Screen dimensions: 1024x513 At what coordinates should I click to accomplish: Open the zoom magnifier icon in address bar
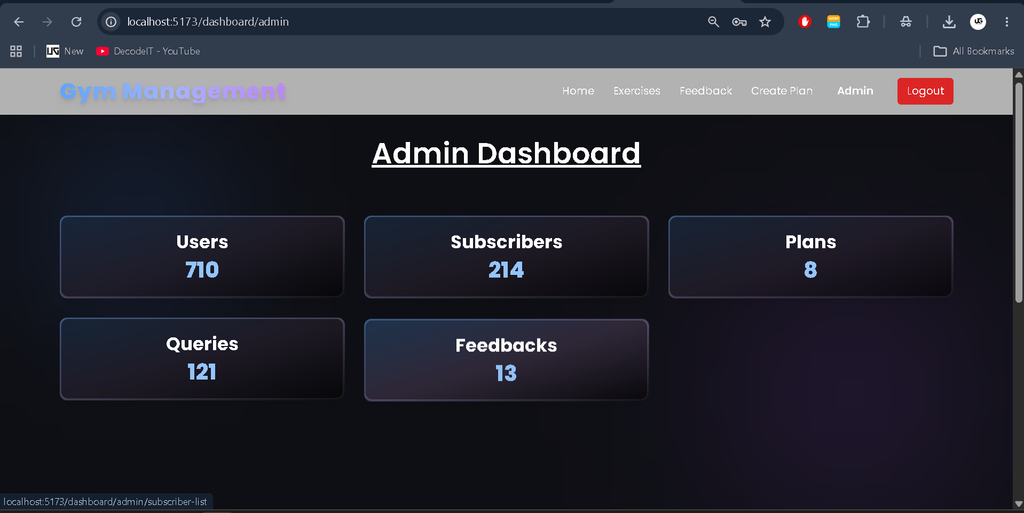713,22
